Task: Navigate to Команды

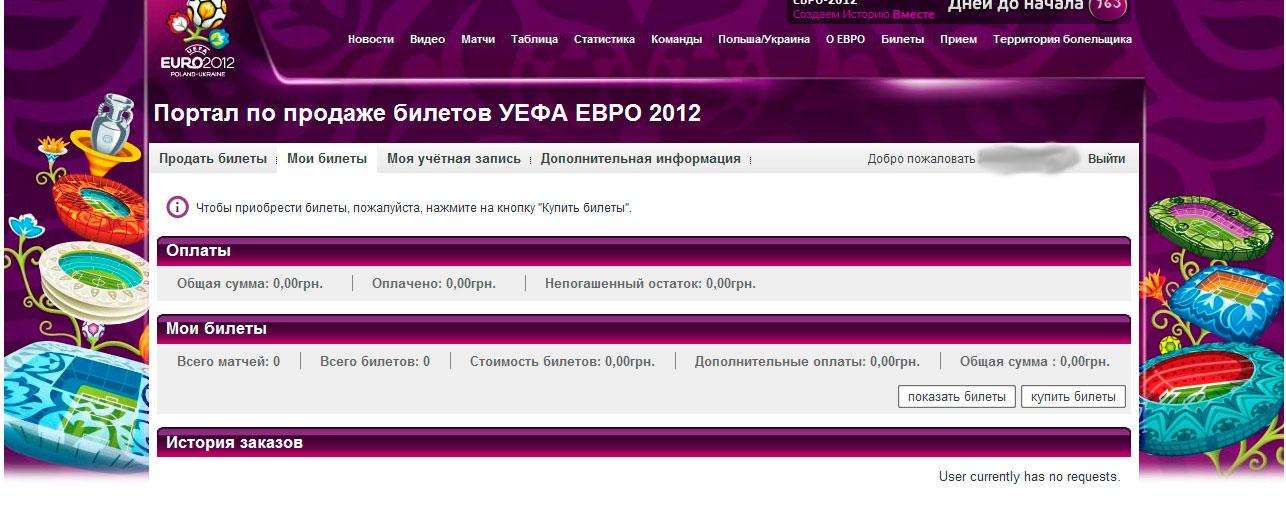Action: tap(676, 40)
